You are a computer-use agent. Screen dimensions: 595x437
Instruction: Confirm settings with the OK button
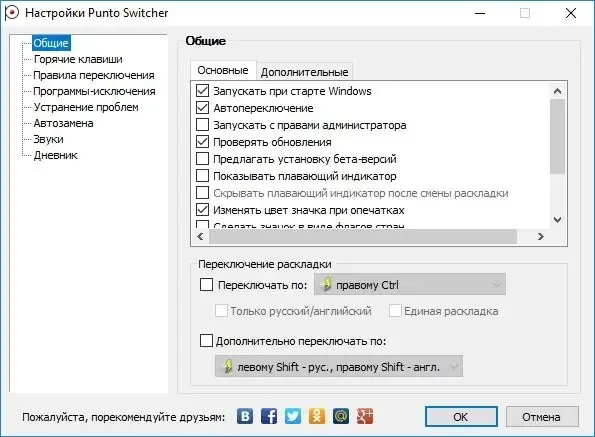(x=461, y=417)
